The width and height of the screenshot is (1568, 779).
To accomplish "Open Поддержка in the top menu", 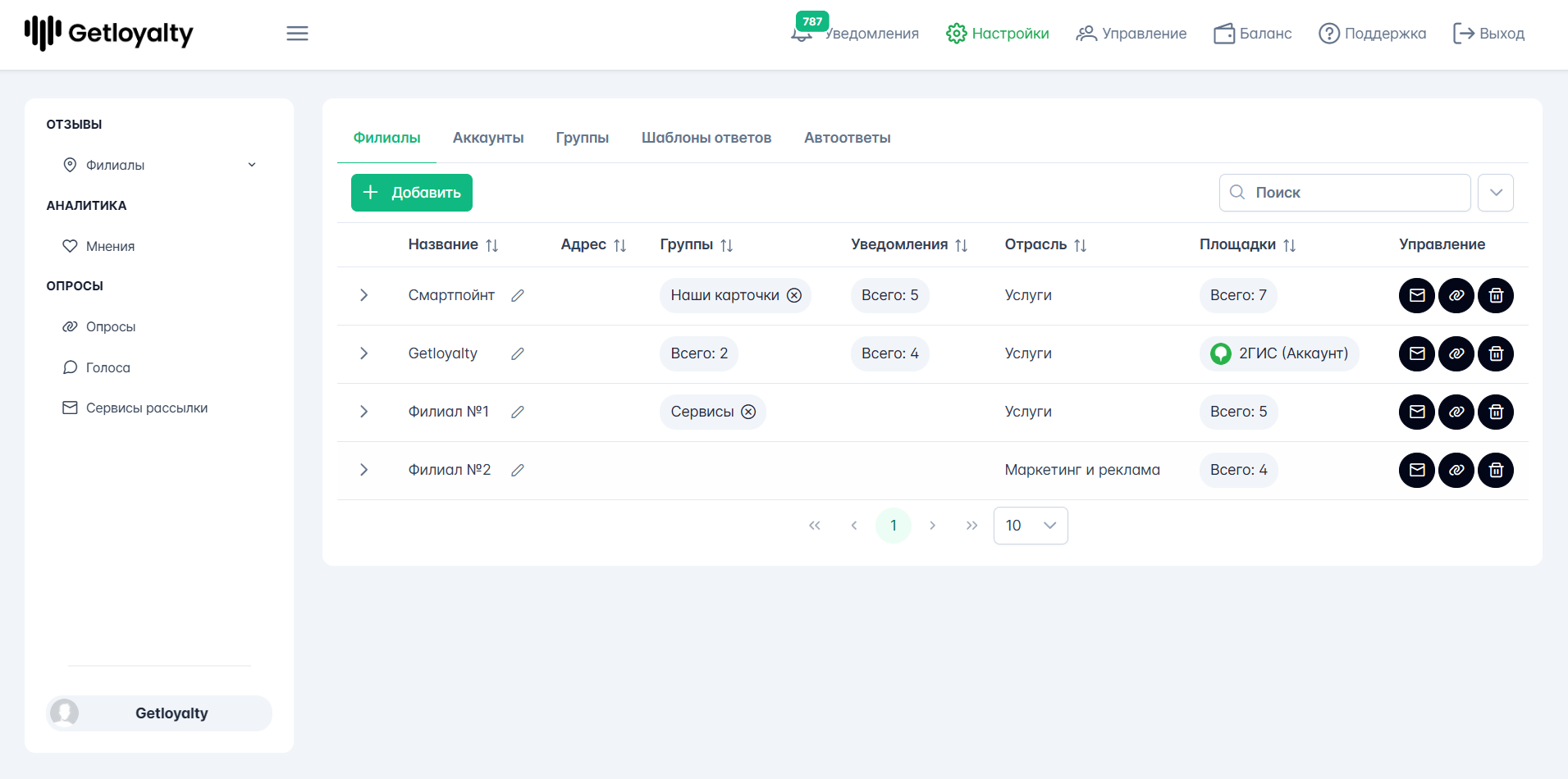I will (1373, 34).
